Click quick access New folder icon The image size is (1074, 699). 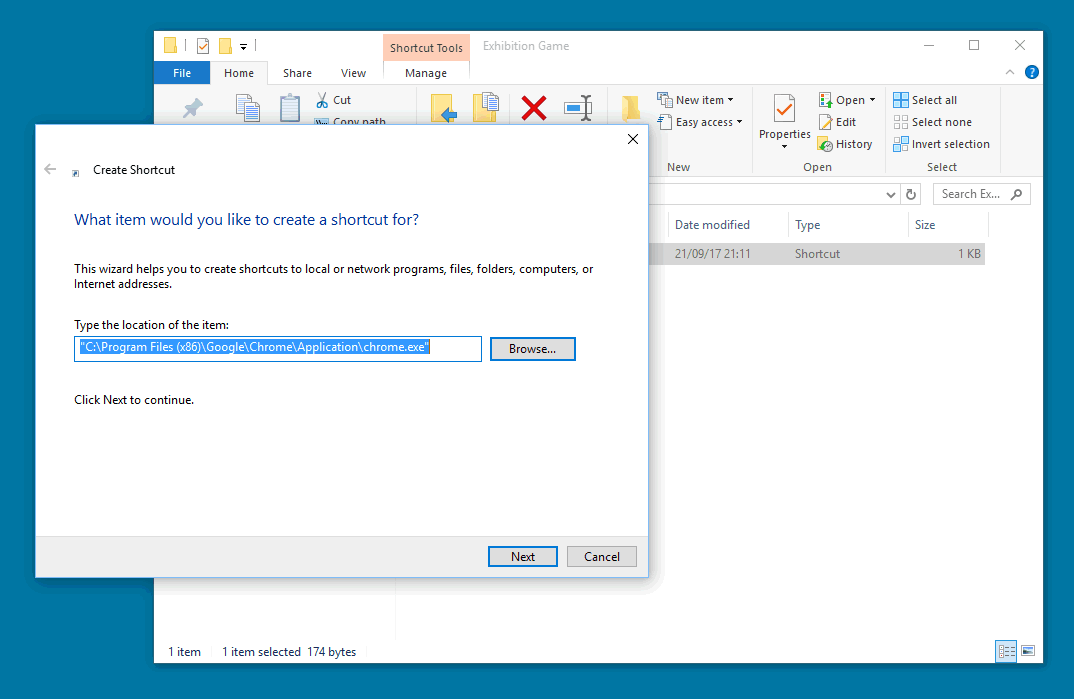pyautogui.click(x=225, y=46)
